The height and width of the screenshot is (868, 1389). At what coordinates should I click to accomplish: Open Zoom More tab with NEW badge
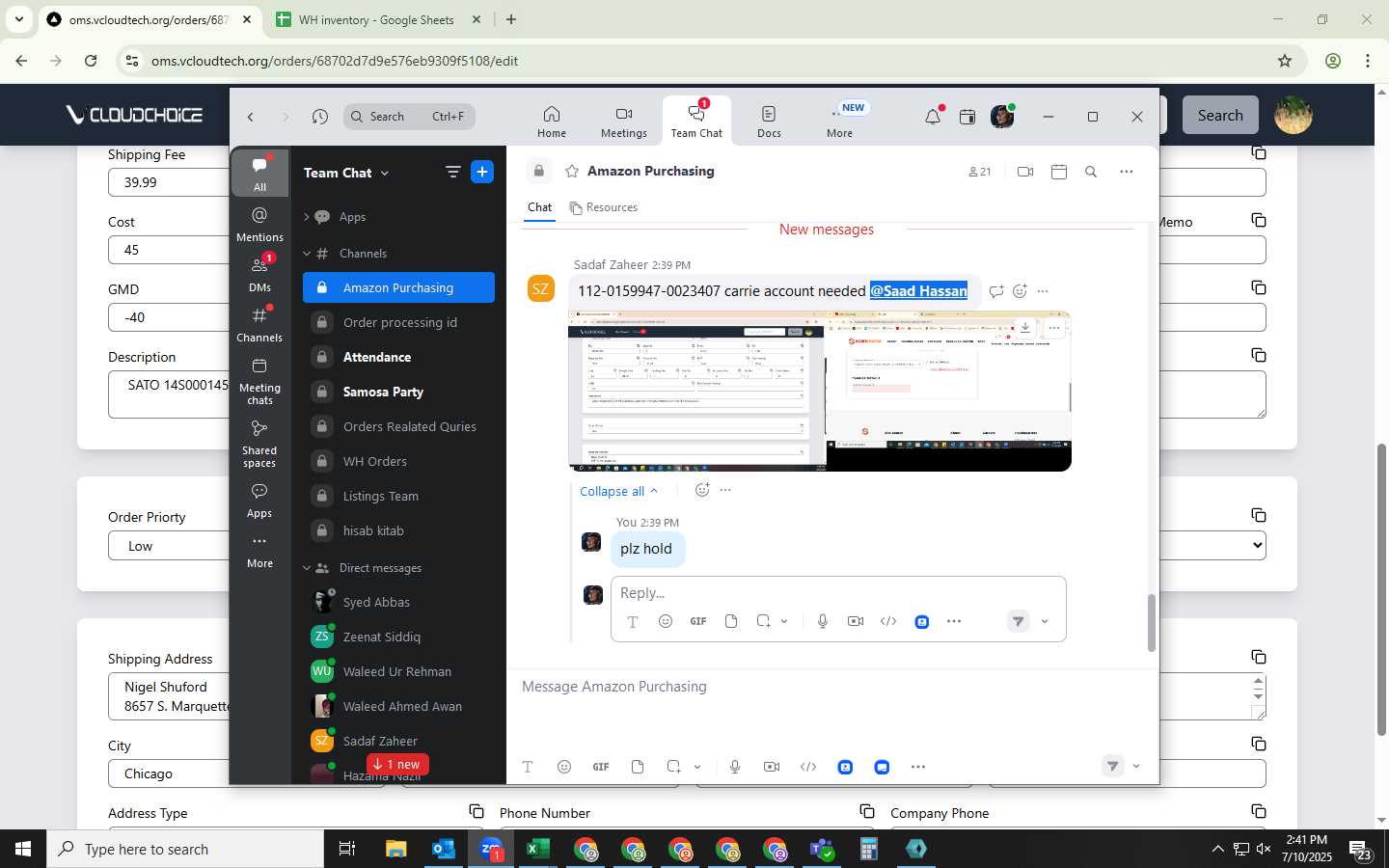[840, 122]
